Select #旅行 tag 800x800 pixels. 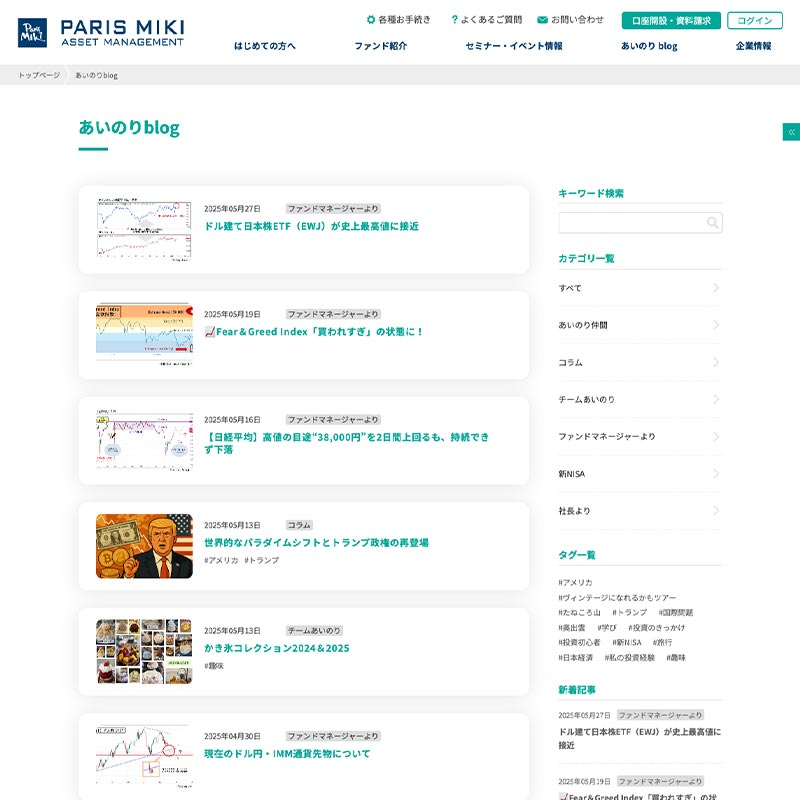662,642
